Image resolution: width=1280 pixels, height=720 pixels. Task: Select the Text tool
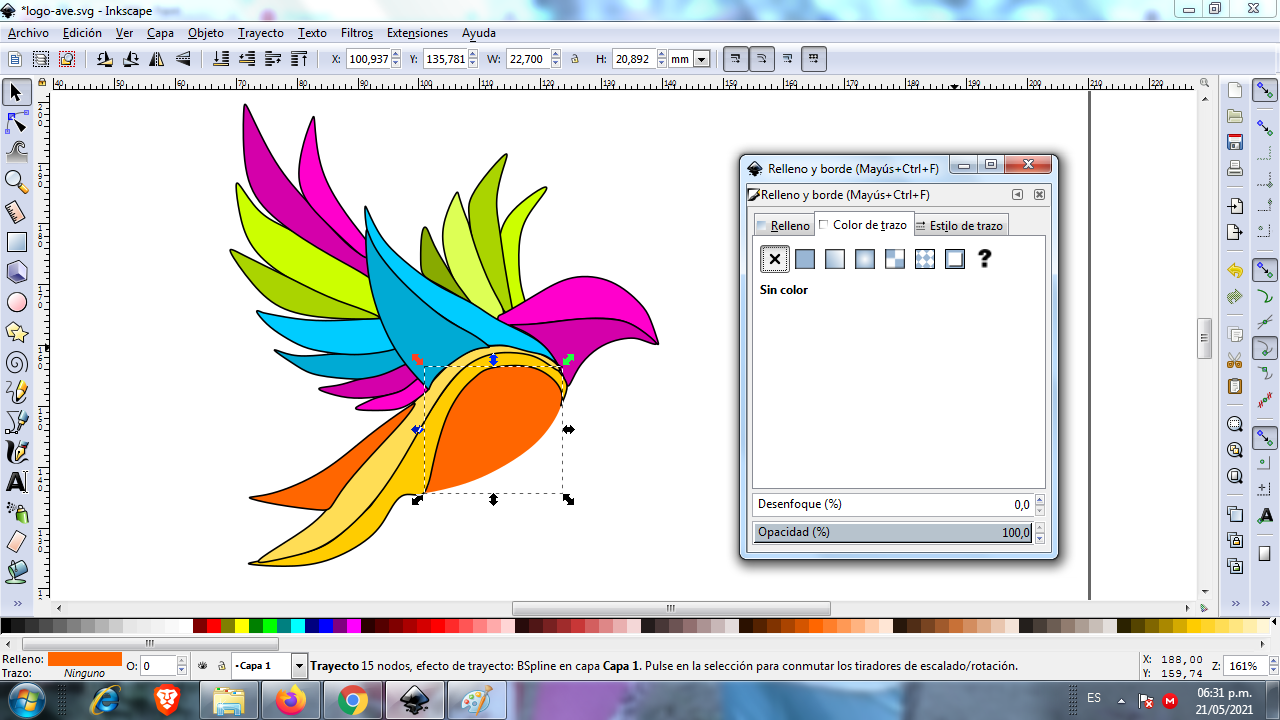pos(16,481)
